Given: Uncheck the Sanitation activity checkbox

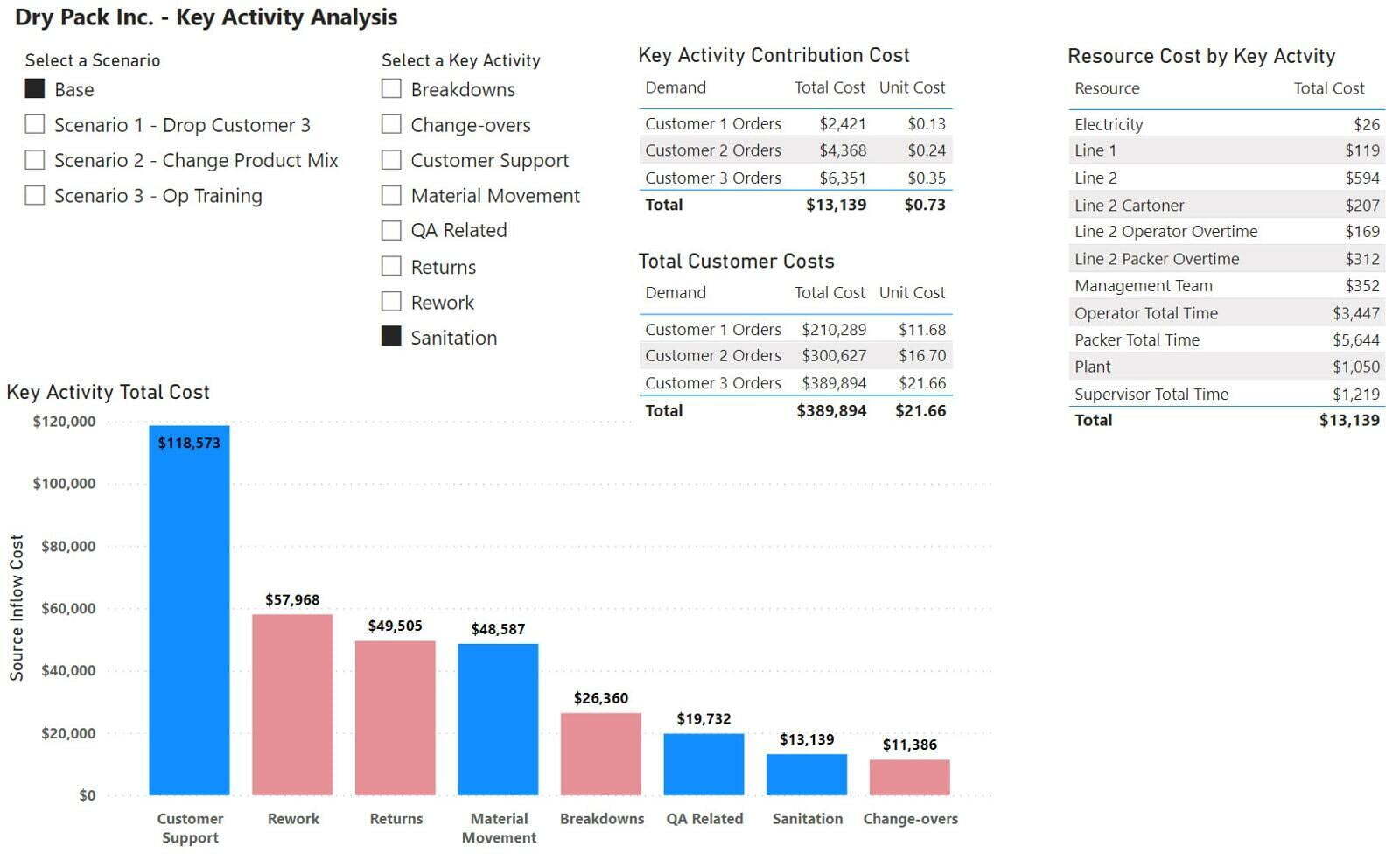Looking at the screenshot, I should [391, 337].
